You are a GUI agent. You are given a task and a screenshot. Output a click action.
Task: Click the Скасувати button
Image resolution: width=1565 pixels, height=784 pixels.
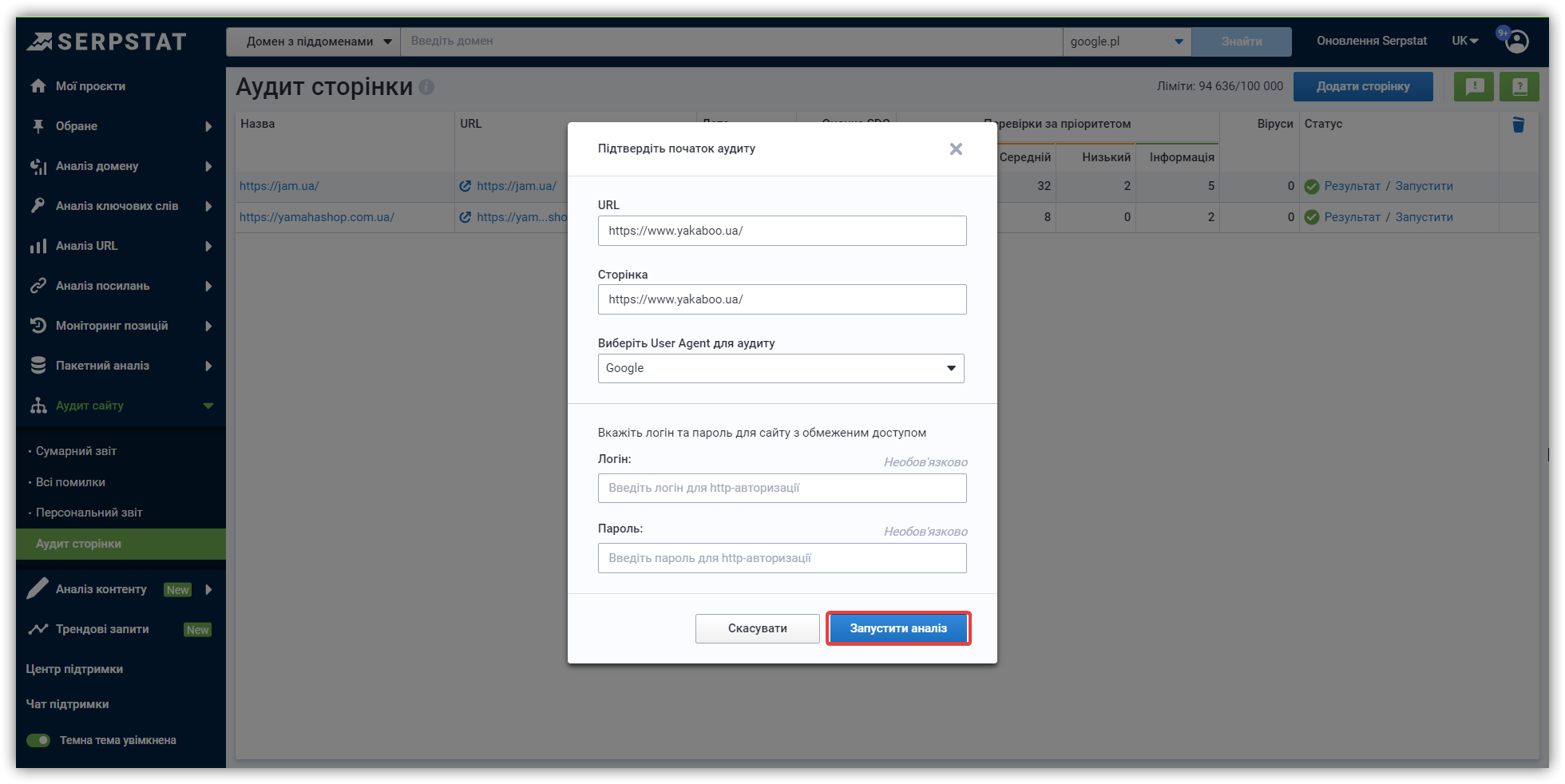758,628
